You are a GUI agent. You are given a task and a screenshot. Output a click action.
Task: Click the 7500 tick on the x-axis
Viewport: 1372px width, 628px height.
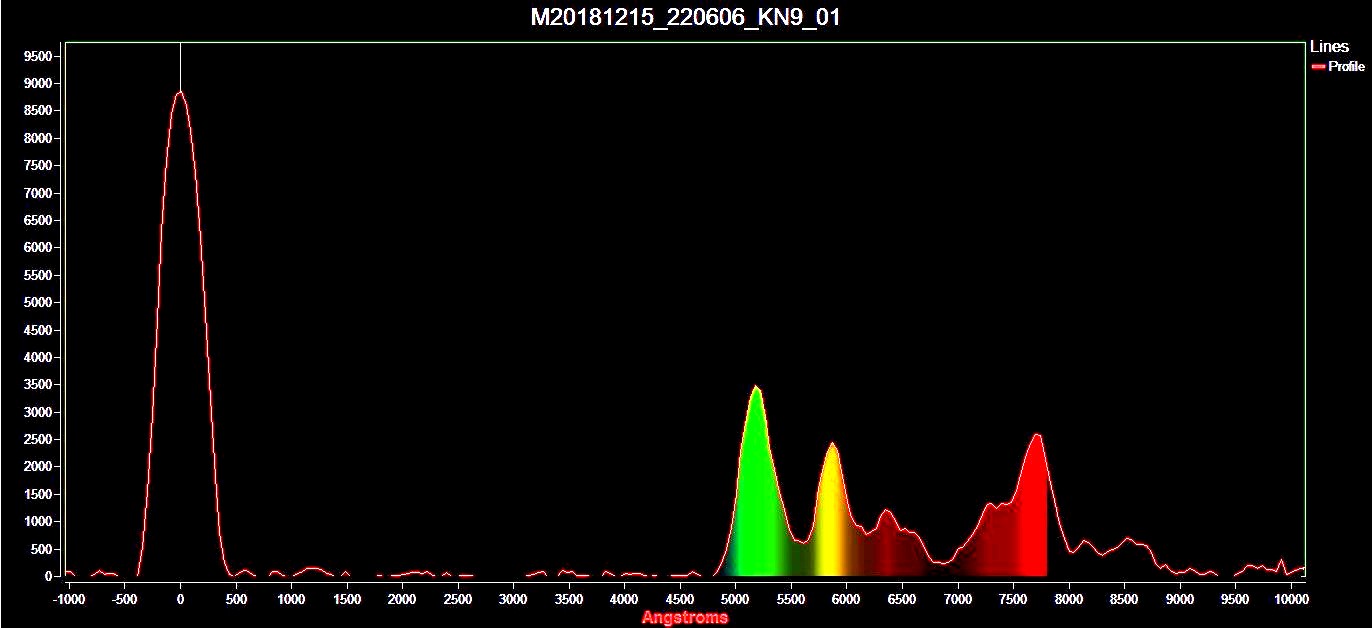1013,600
